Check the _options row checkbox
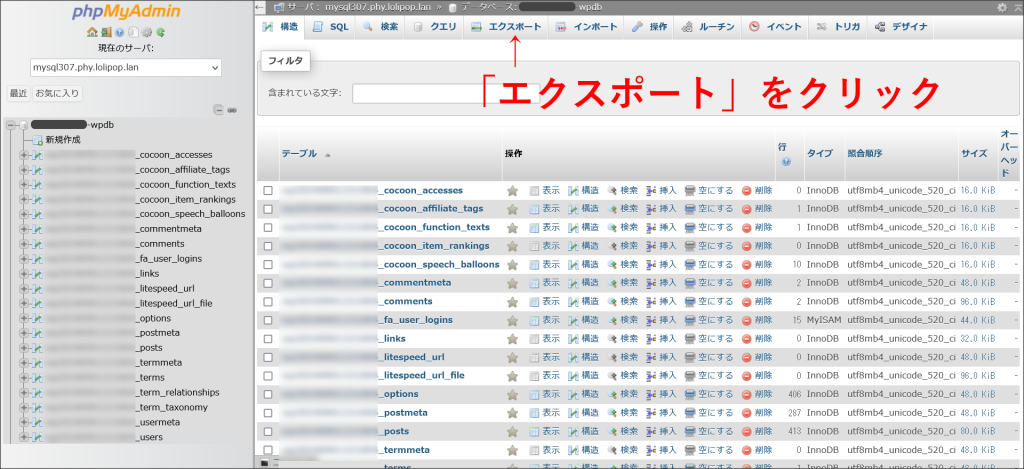The width and height of the screenshot is (1024, 469). coord(268,394)
